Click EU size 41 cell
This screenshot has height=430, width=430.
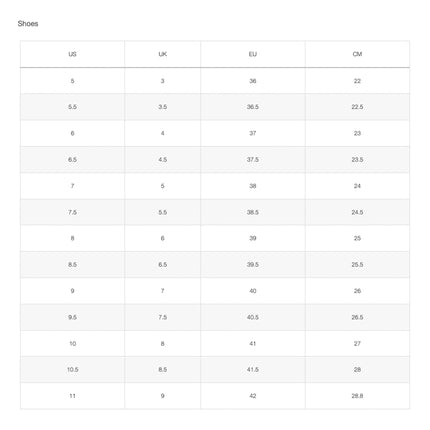pos(253,343)
